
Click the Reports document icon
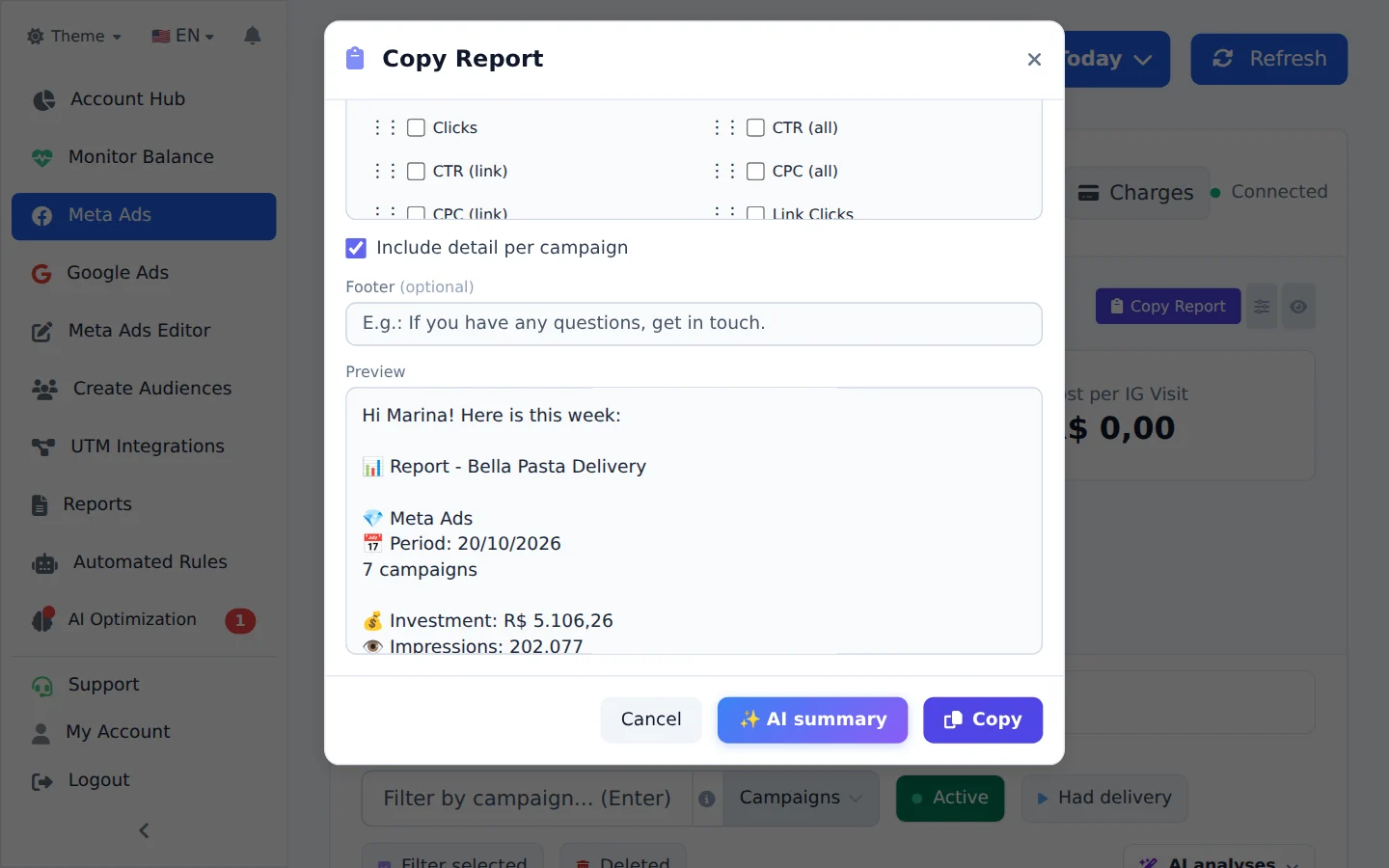[40, 504]
